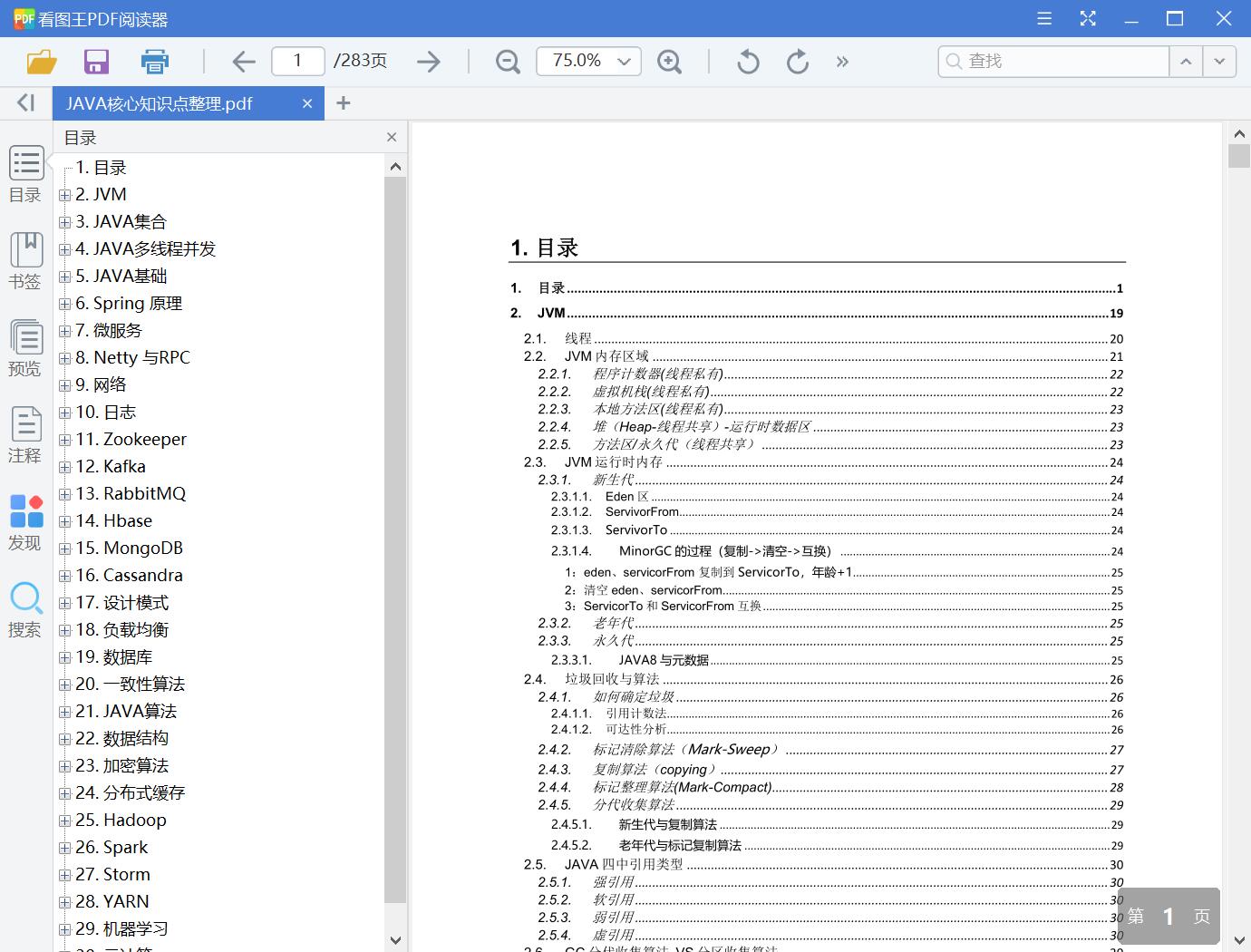Screen dimensions: 1251x952
Task: Follow the 2.2. JVM 内存区域 contents link
Action: click(823, 356)
